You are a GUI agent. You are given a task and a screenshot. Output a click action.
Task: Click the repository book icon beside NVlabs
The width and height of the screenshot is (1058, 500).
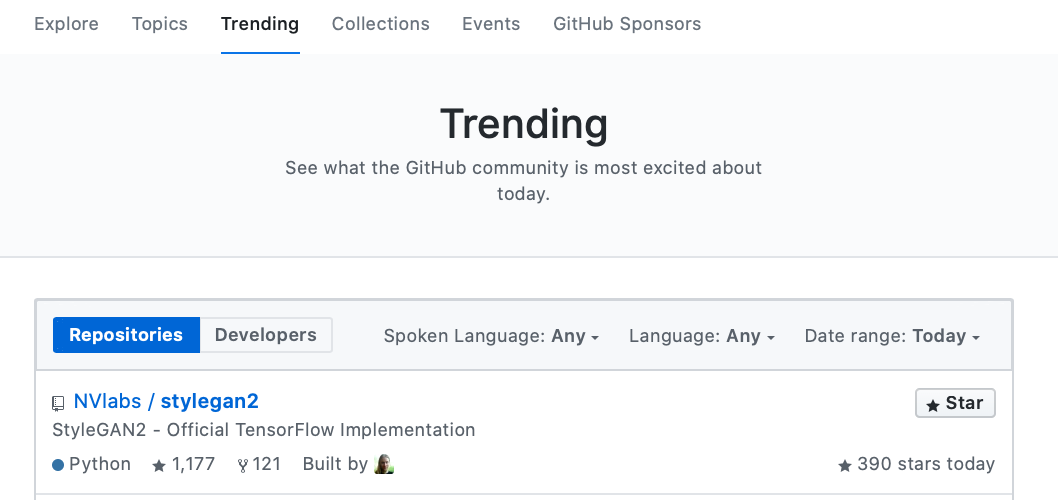[59, 404]
